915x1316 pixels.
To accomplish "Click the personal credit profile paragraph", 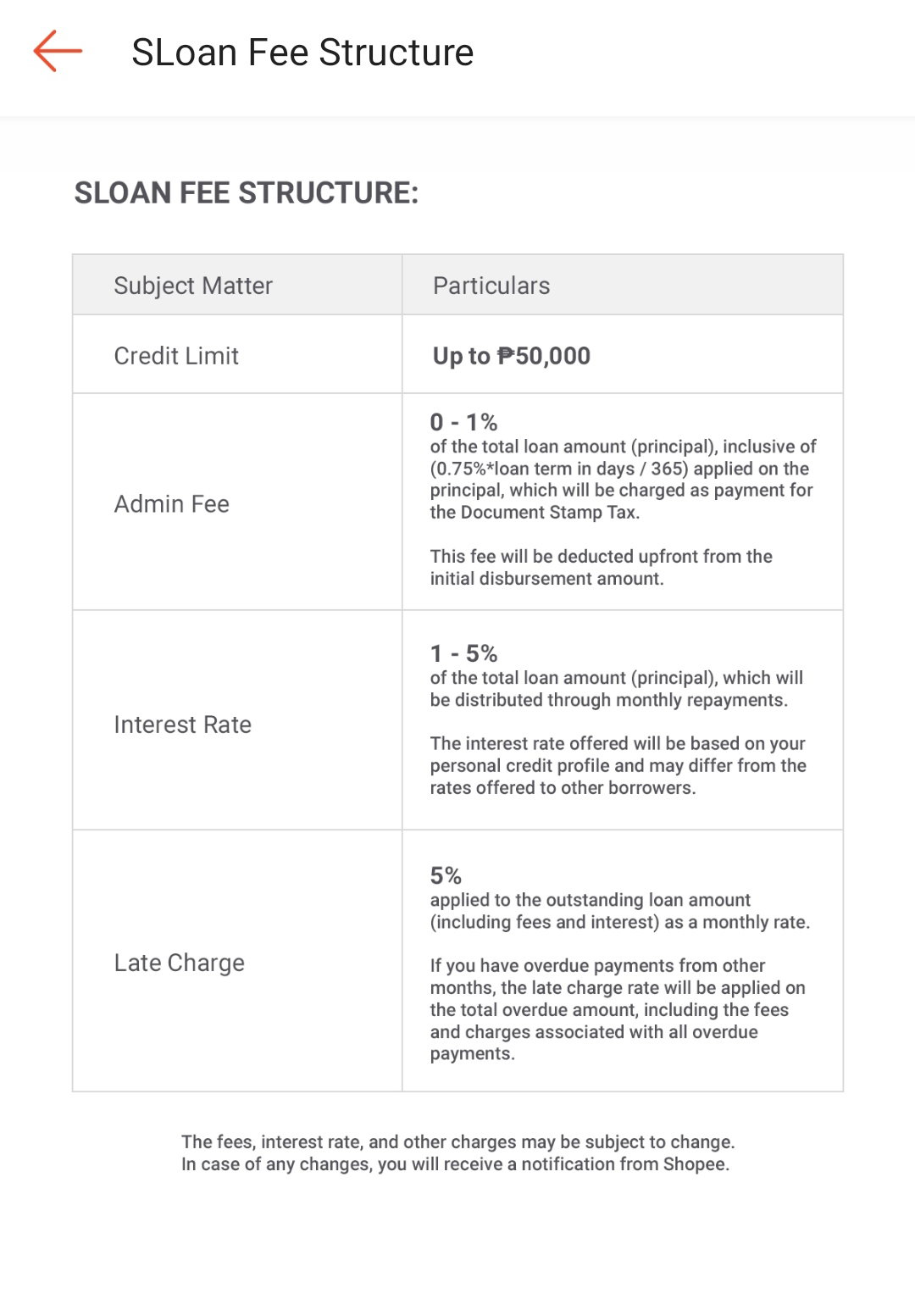I will [x=618, y=765].
